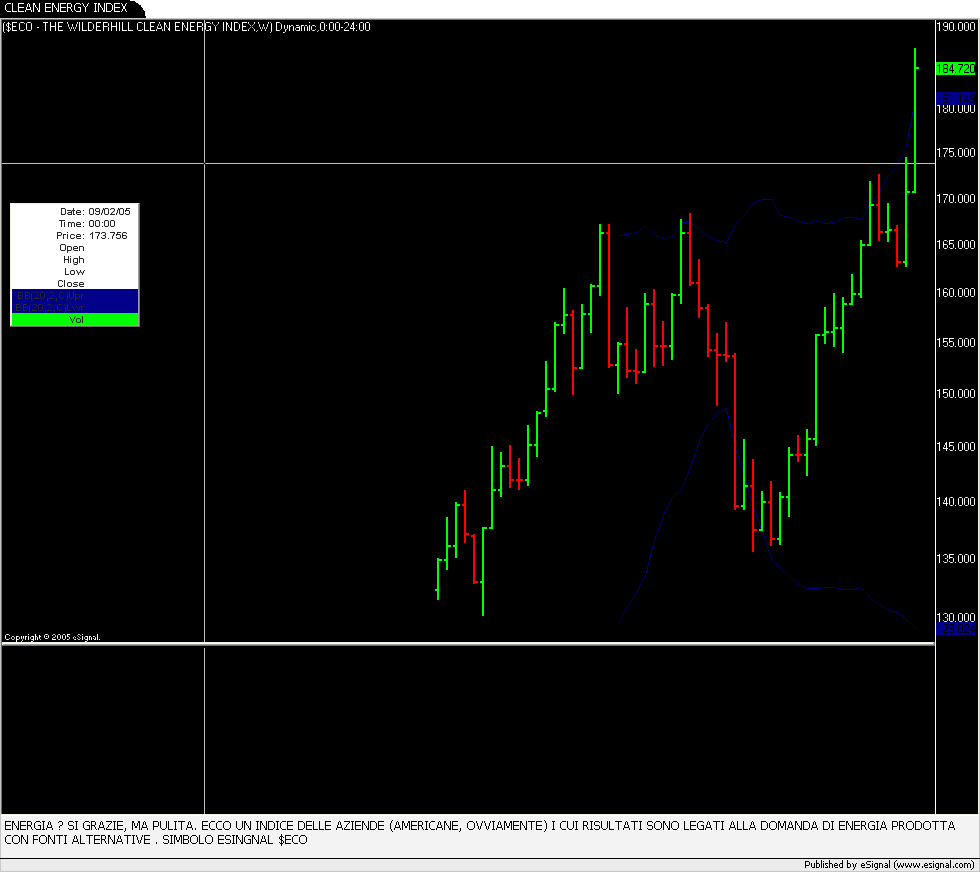Screen dimensions: 980x872
Task: Click the $ECO Wilderhill chart title text
Action: [x=187, y=27]
